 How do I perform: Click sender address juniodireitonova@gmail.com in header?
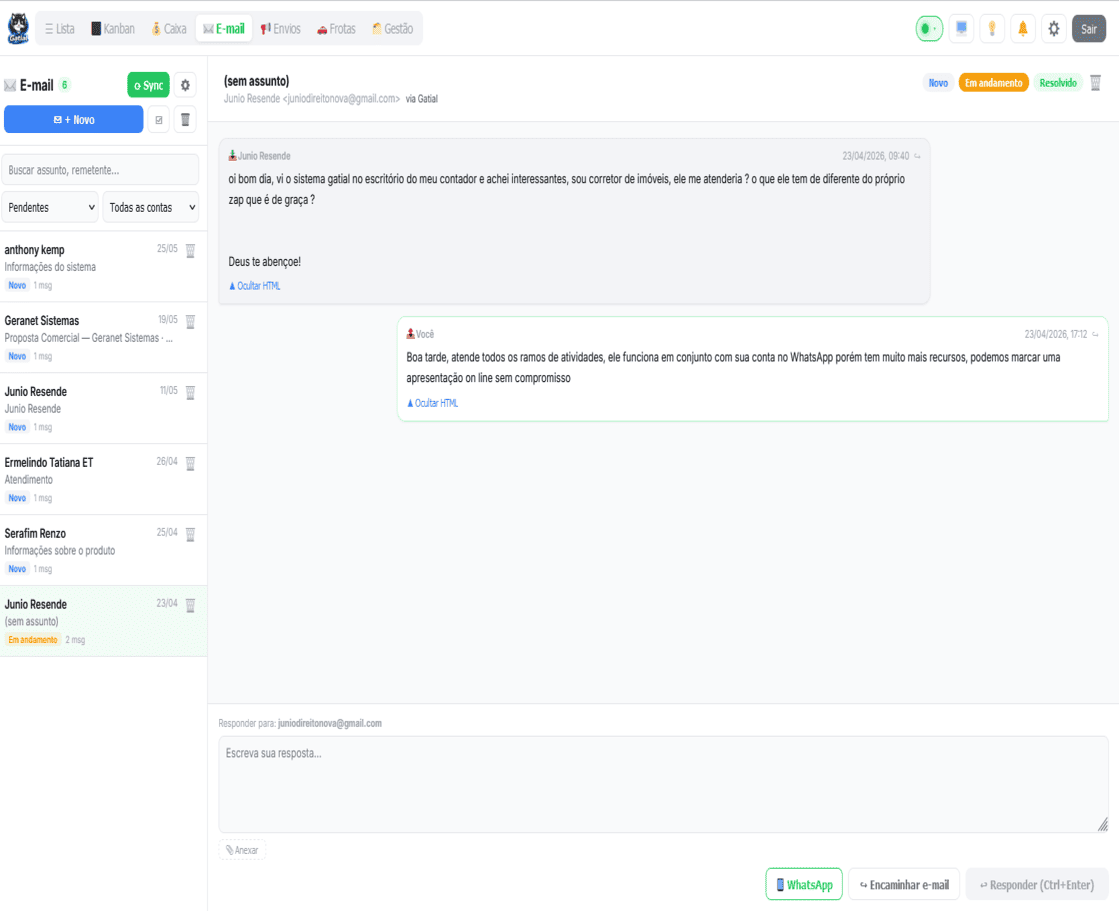coord(341,98)
